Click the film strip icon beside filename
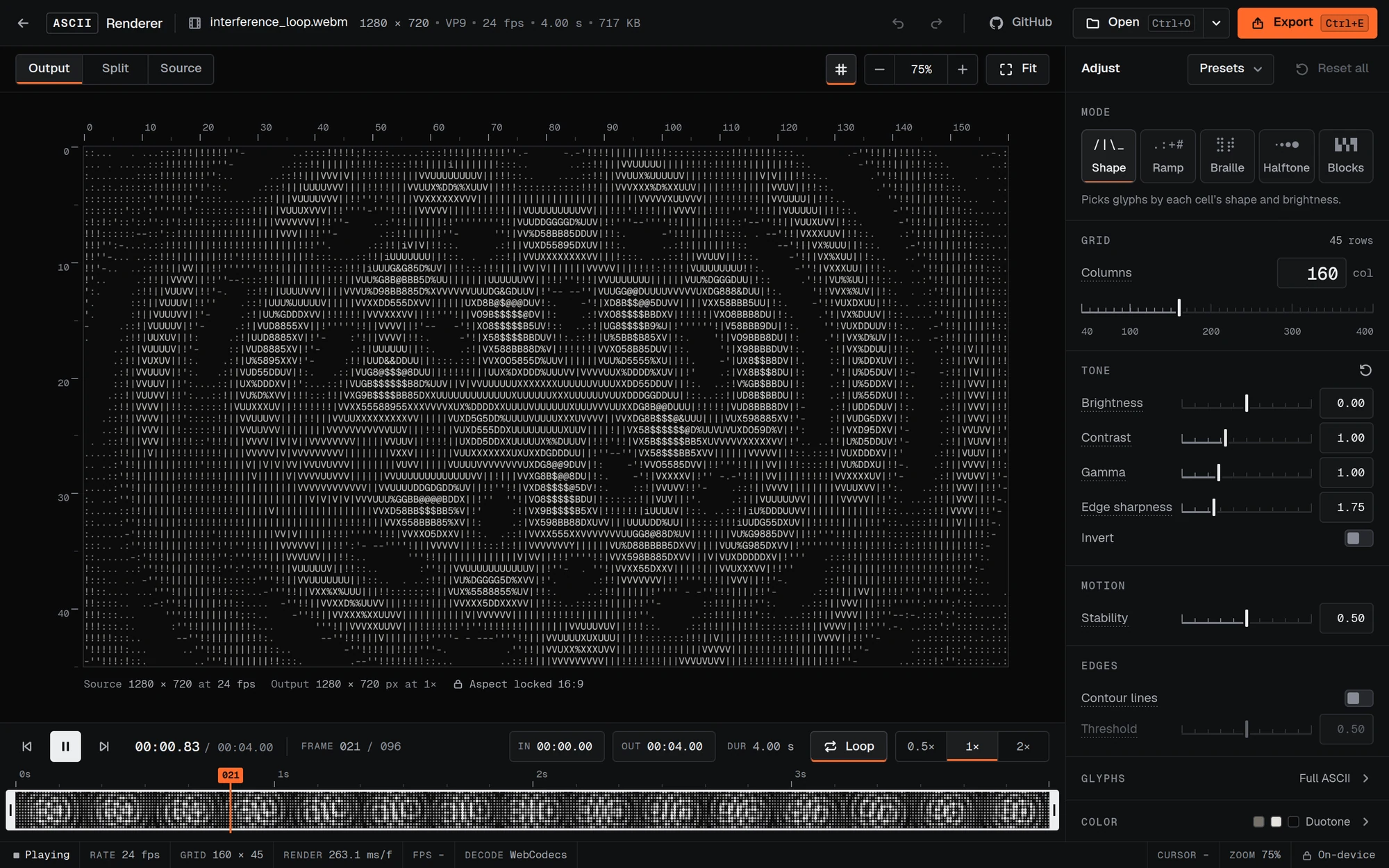This screenshot has height=868, width=1389. (x=195, y=23)
